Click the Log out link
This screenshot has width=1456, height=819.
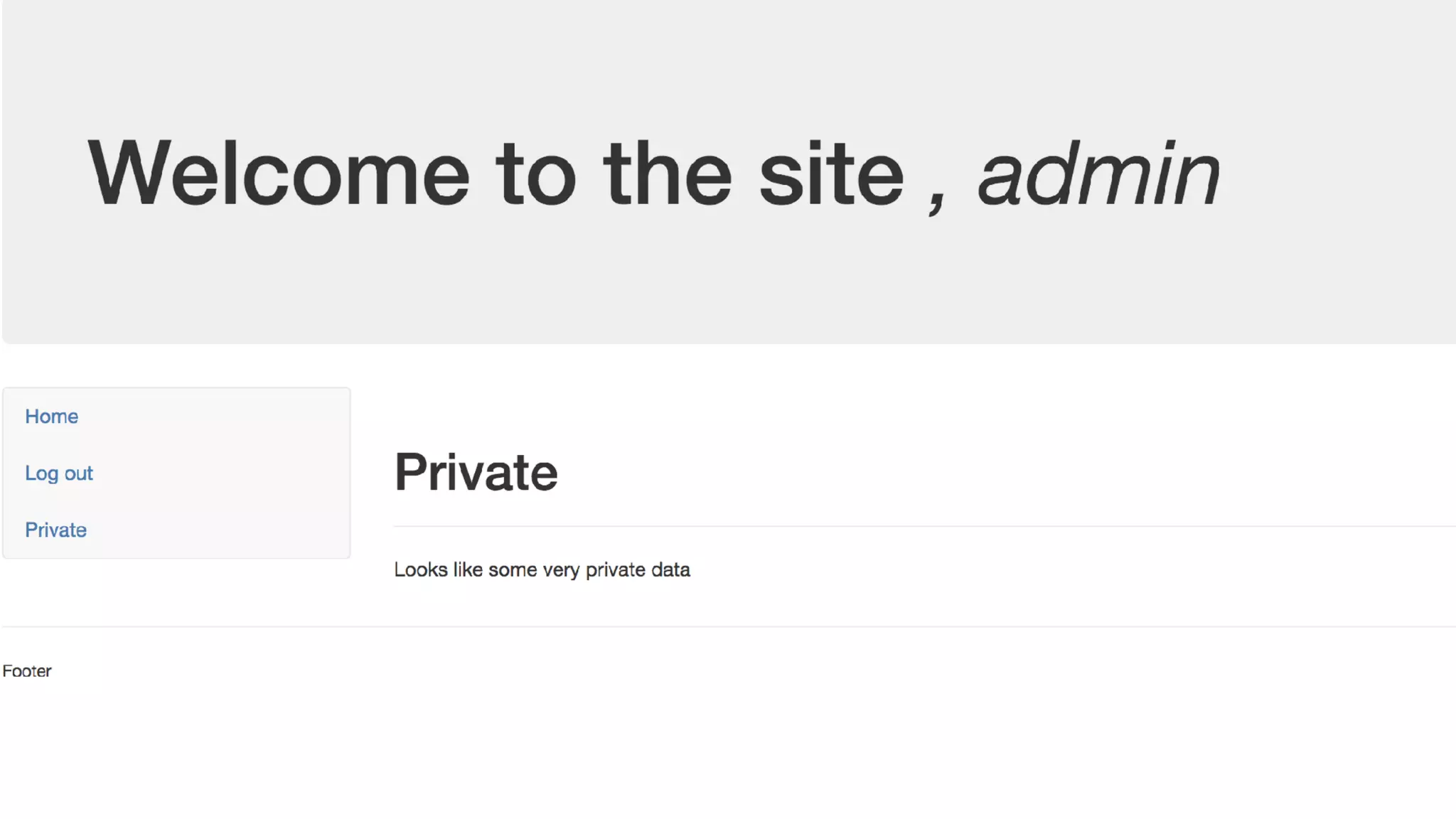59,473
